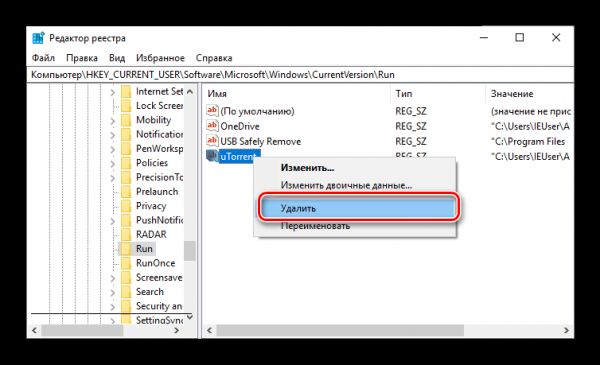The image size is (600, 365).
Task: Select the OneDrive value name
Action: click(x=240, y=126)
